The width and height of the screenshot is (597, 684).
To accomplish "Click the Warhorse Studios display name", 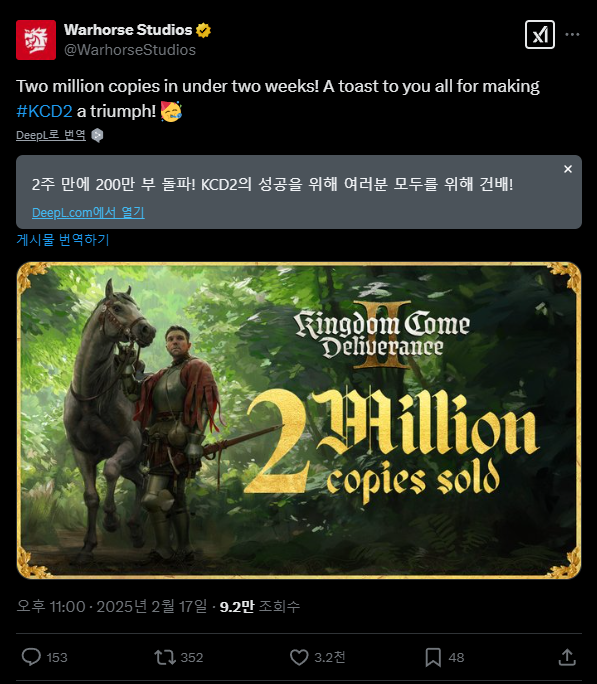I will click(x=128, y=30).
